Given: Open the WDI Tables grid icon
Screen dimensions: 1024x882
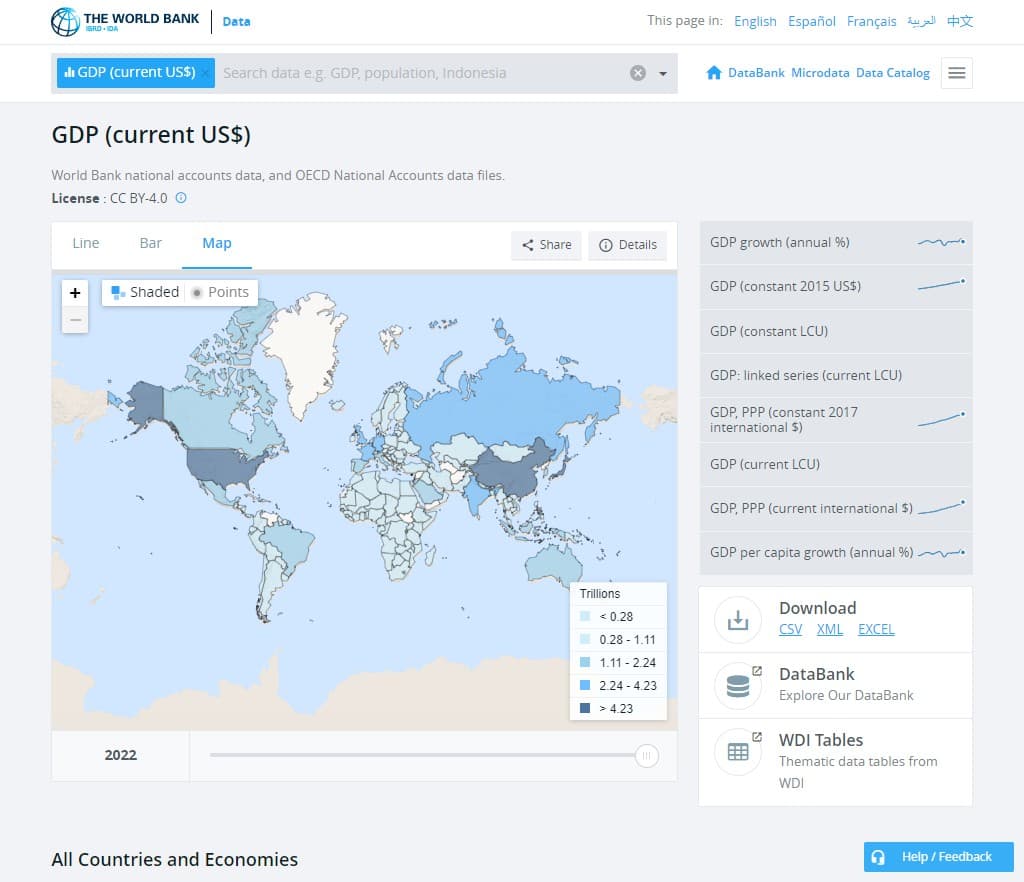Looking at the screenshot, I should tap(738, 752).
